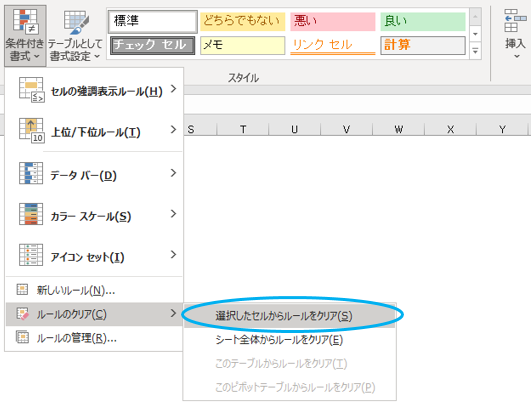Select column V header

click(346, 129)
